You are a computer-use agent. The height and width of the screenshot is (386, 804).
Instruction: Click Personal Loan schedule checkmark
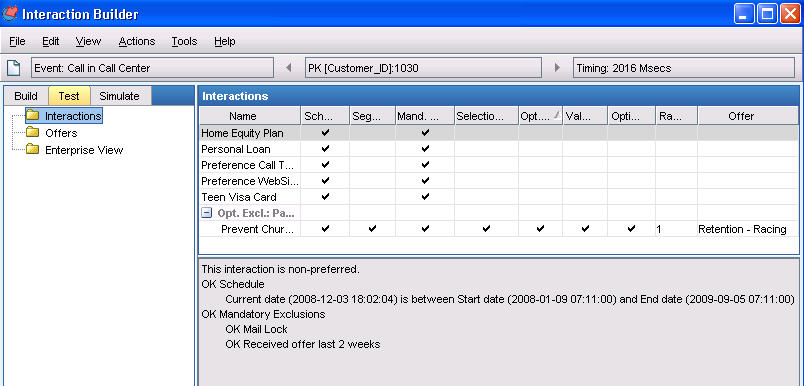(325, 149)
